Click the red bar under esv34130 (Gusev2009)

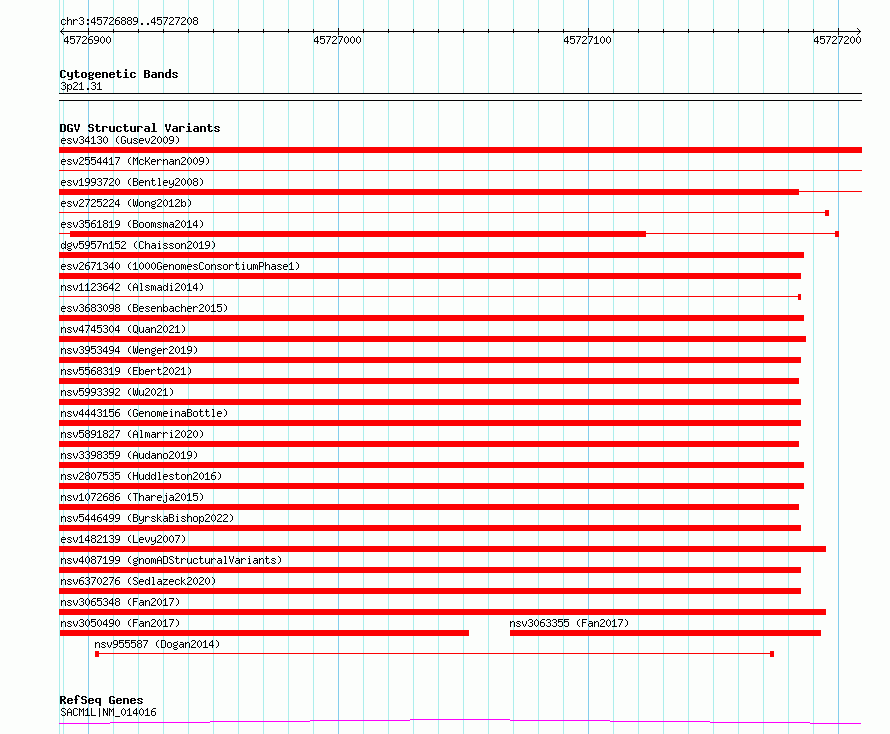coord(460,150)
